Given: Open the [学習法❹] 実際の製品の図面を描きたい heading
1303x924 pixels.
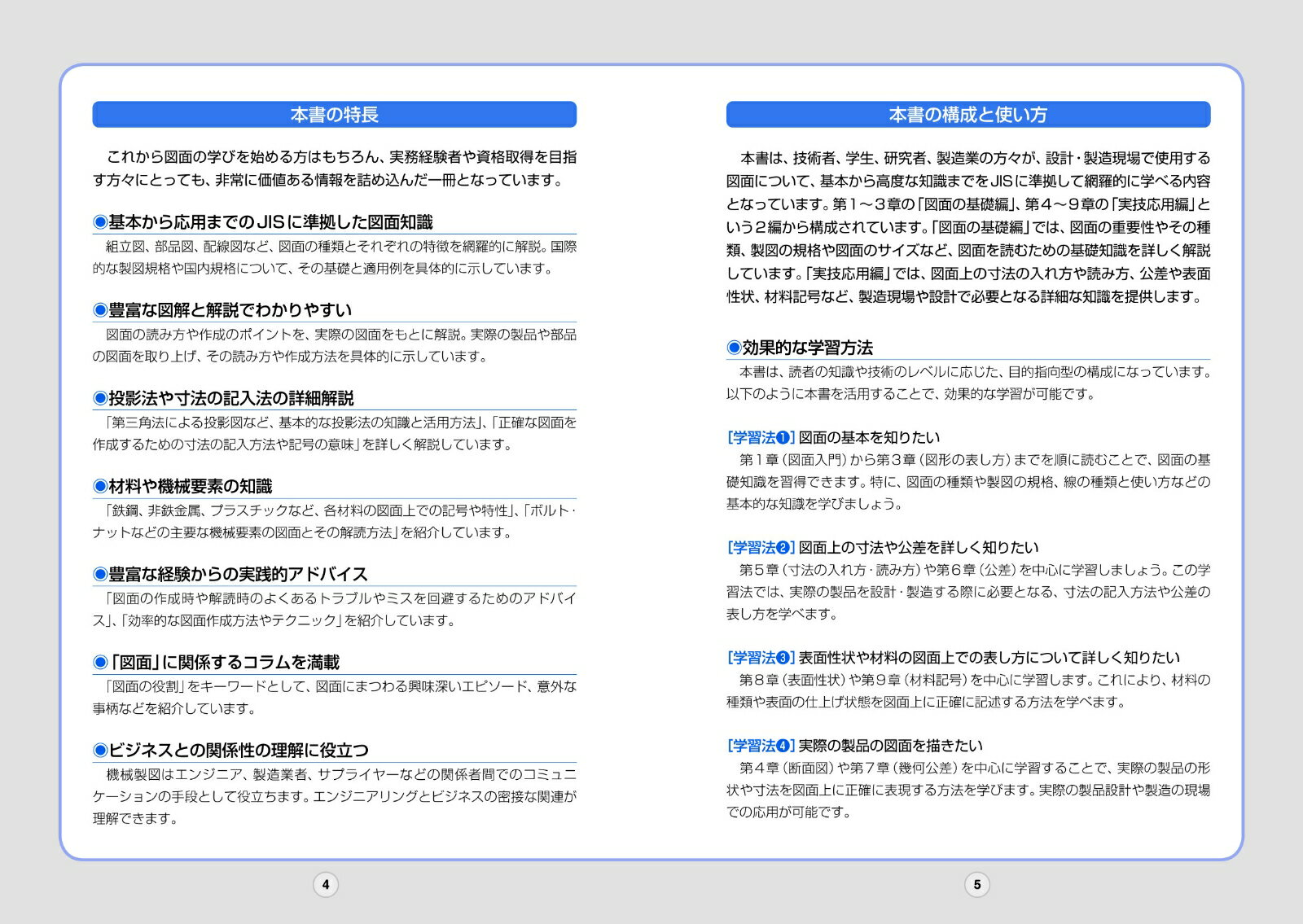Looking at the screenshot, I should coord(854,746).
